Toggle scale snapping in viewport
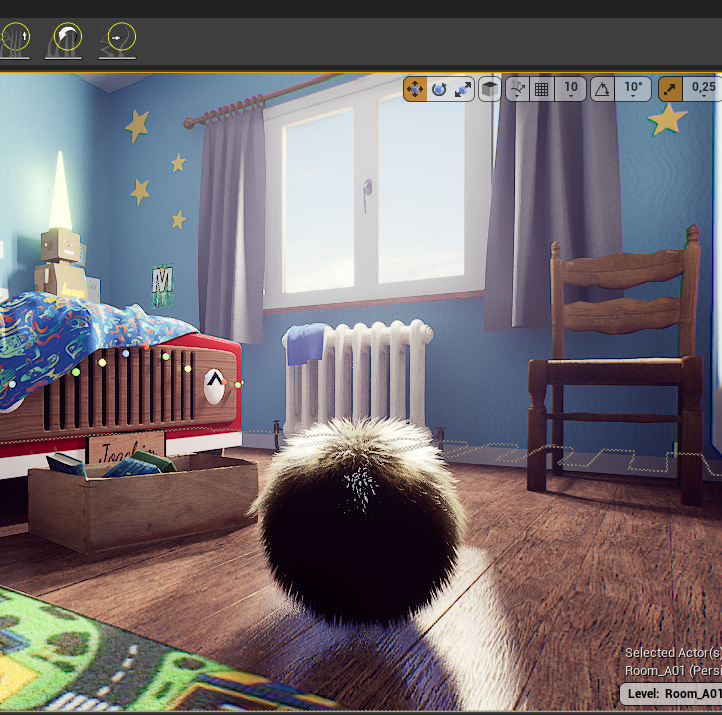This screenshot has width=722, height=715. (x=669, y=89)
